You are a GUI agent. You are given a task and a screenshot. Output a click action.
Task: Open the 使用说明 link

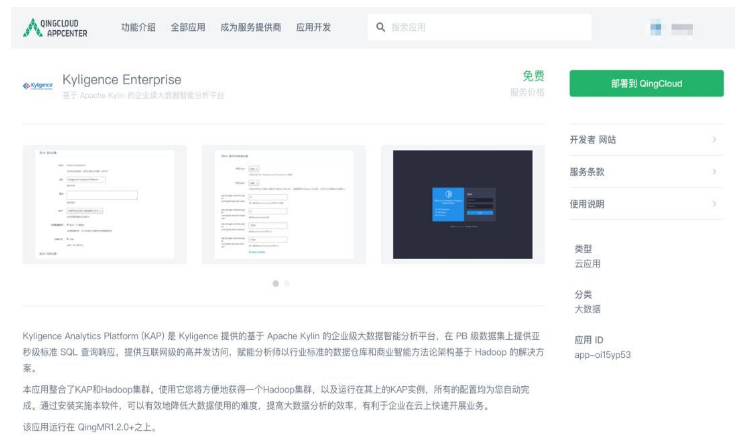click(x=647, y=204)
